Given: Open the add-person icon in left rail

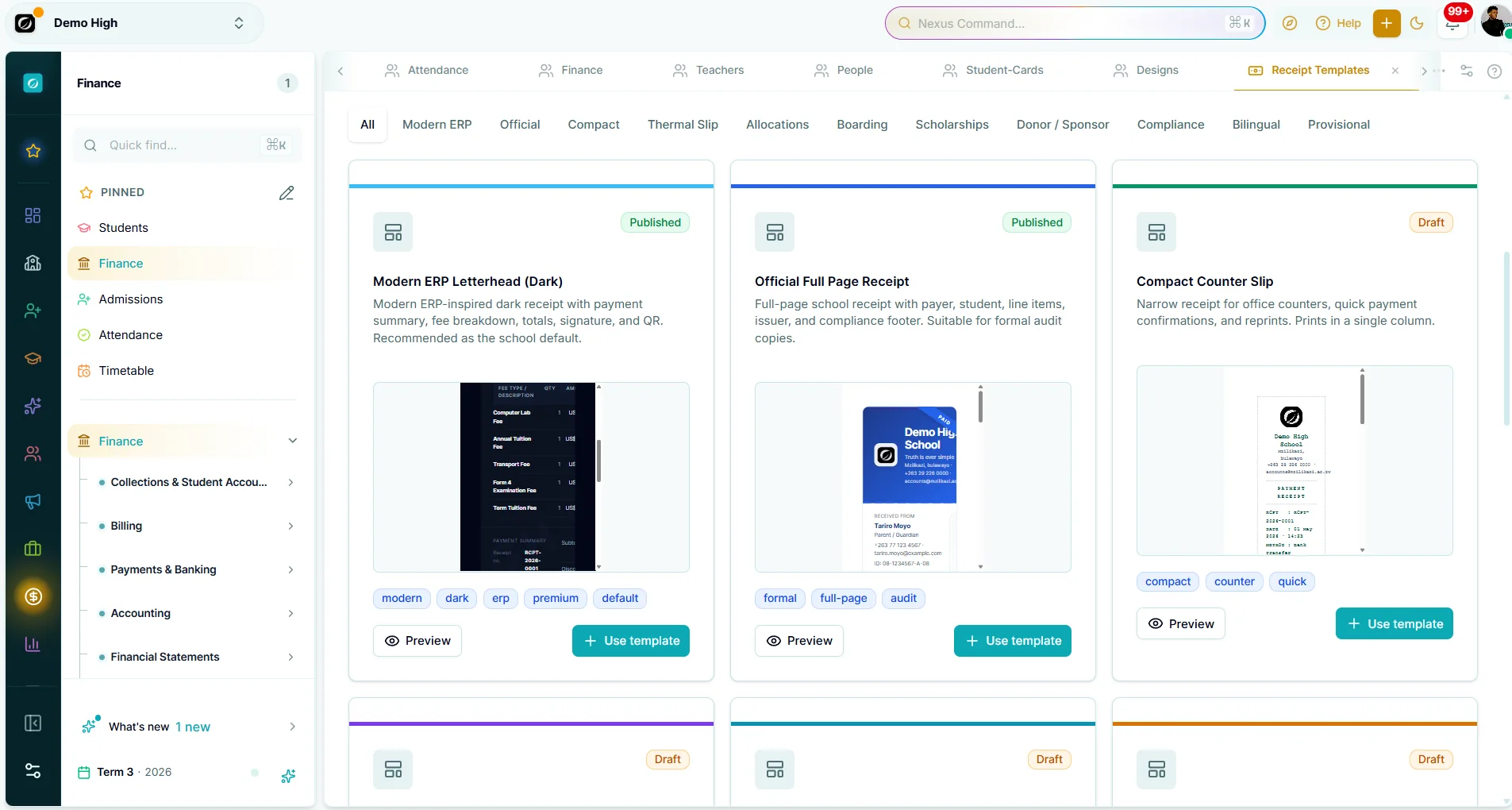Looking at the screenshot, I should [x=33, y=310].
